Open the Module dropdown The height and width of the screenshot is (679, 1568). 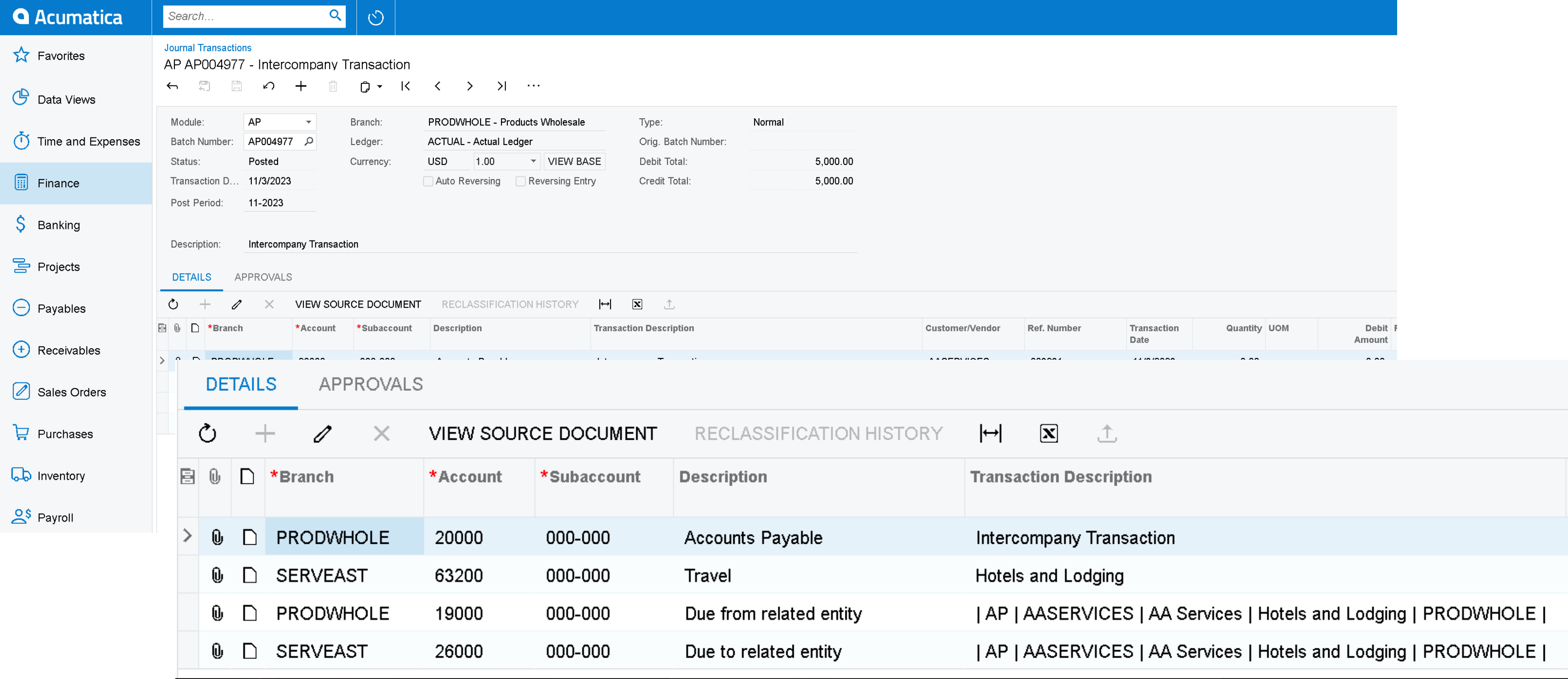pyautogui.click(x=309, y=122)
